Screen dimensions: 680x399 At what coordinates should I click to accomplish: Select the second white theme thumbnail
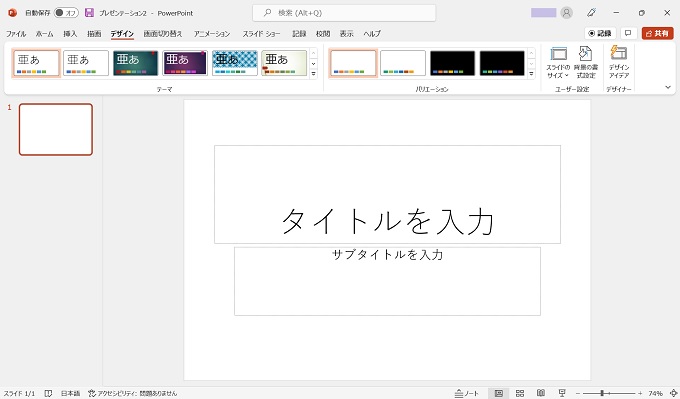tap(86, 63)
